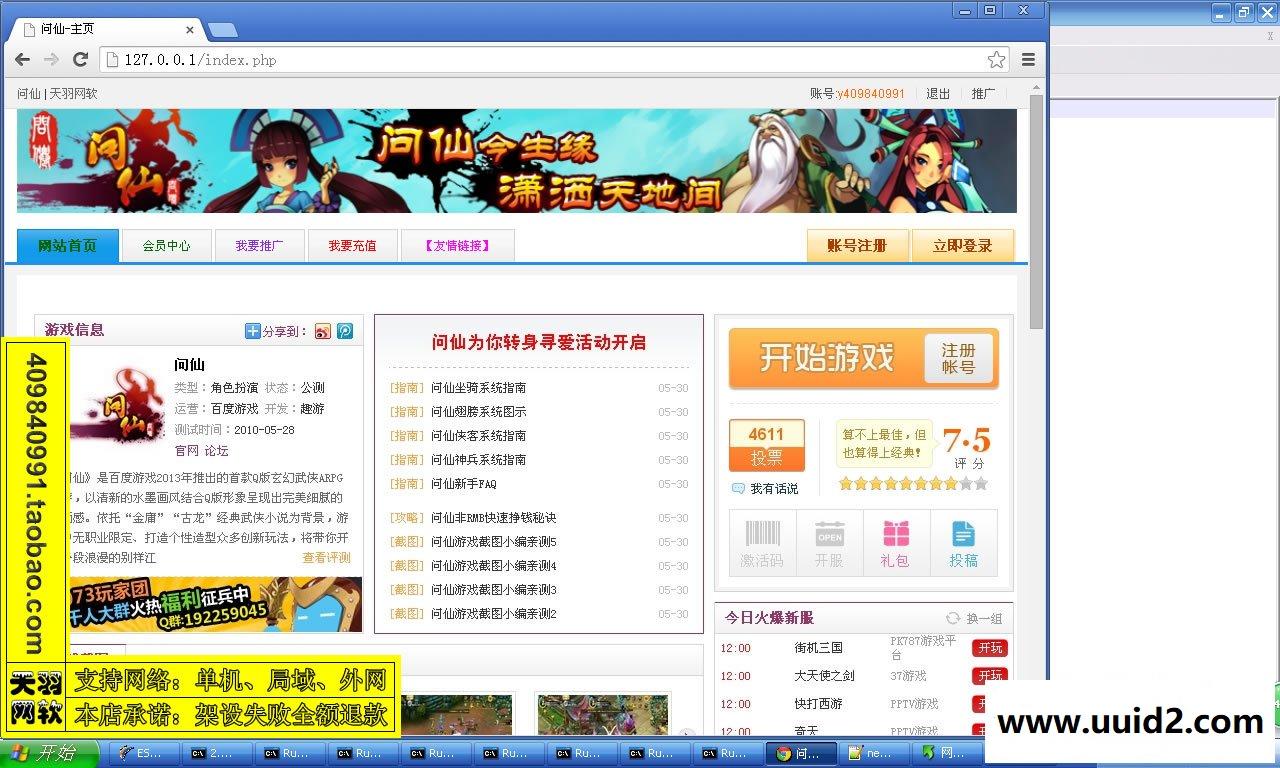
Task: Reload the page via refresh icon
Action: point(81,59)
